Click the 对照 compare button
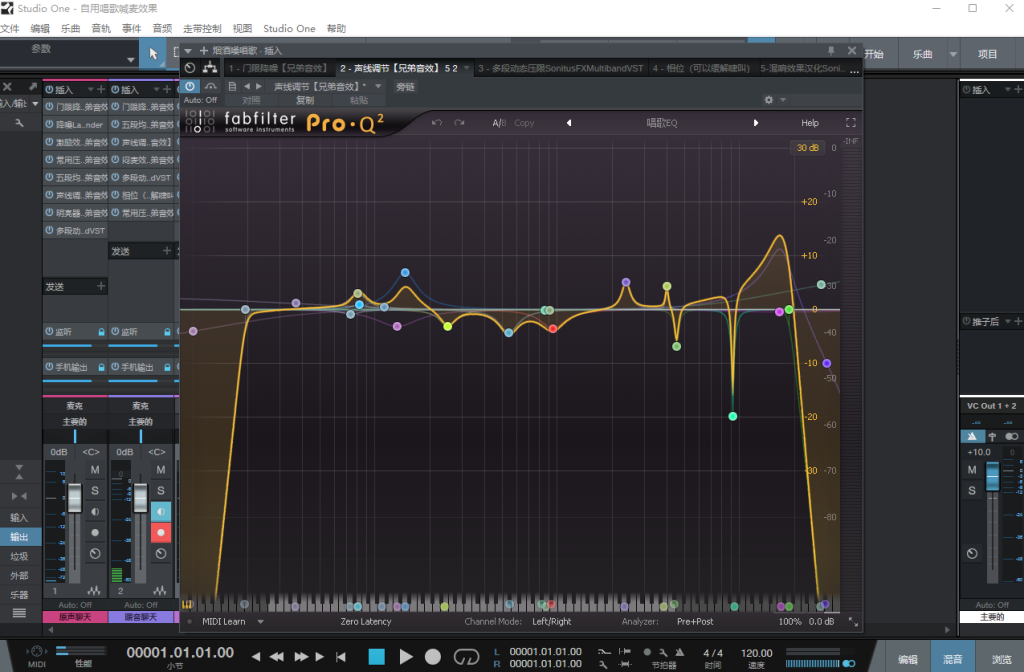The width and height of the screenshot is (1024, 672). click(251, 100)
